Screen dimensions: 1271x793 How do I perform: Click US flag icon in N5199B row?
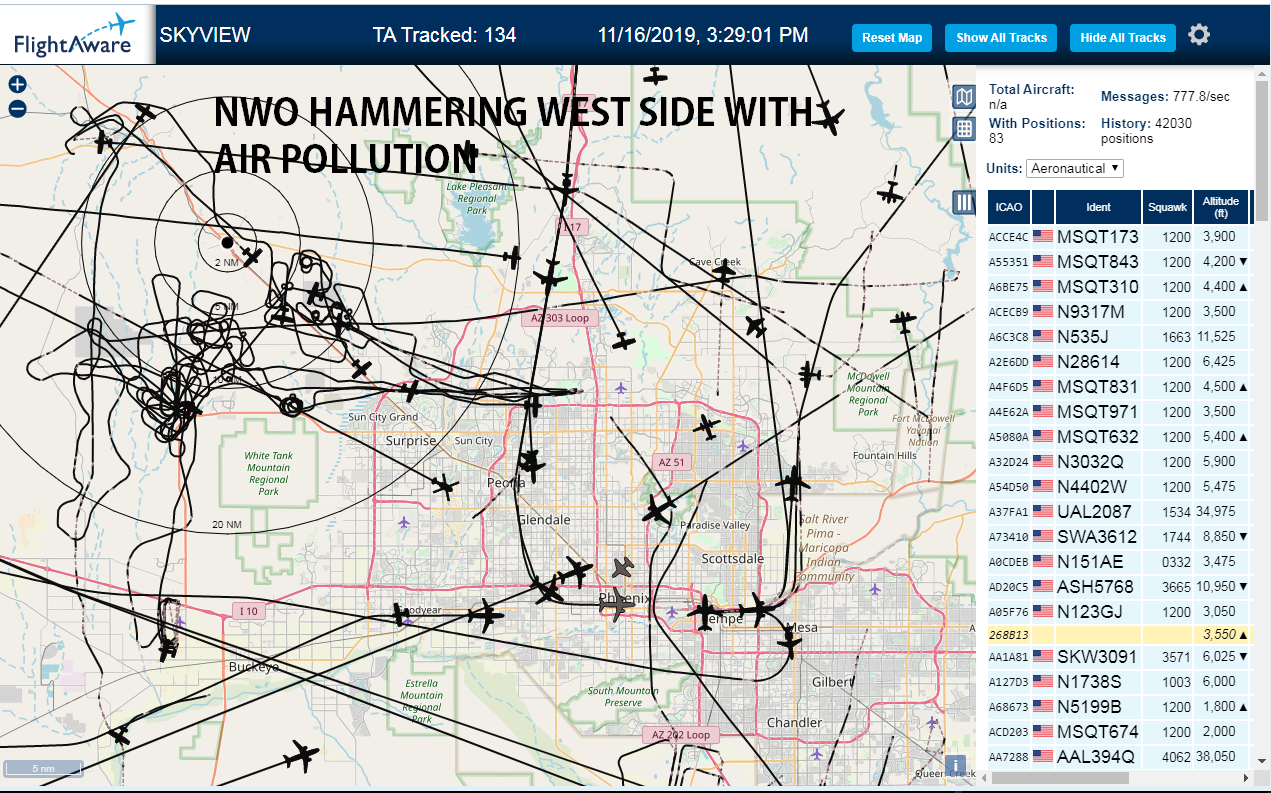[1043, 706]
